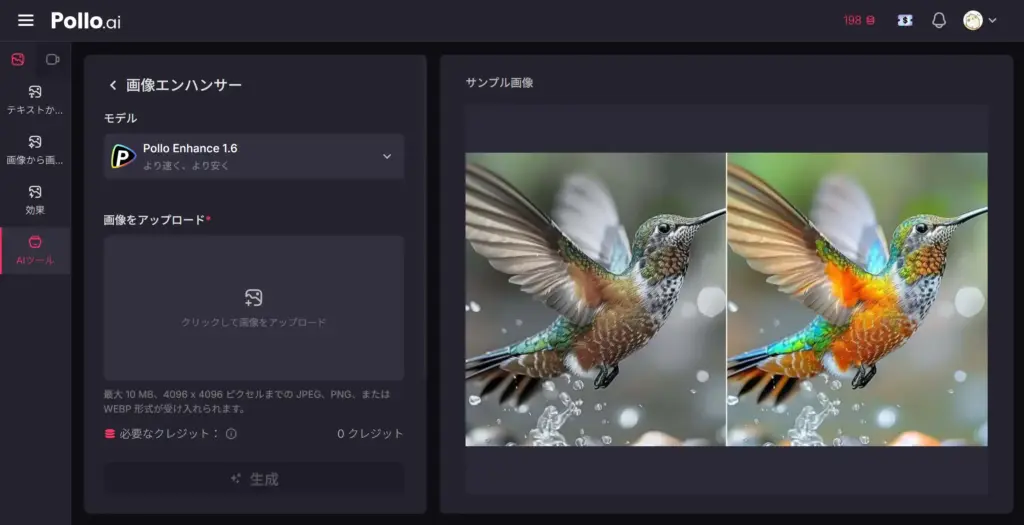The height and width of the screenshot is (525, 1024).
Task: Click the Pollo.ai logo
Action: (86, 21)
